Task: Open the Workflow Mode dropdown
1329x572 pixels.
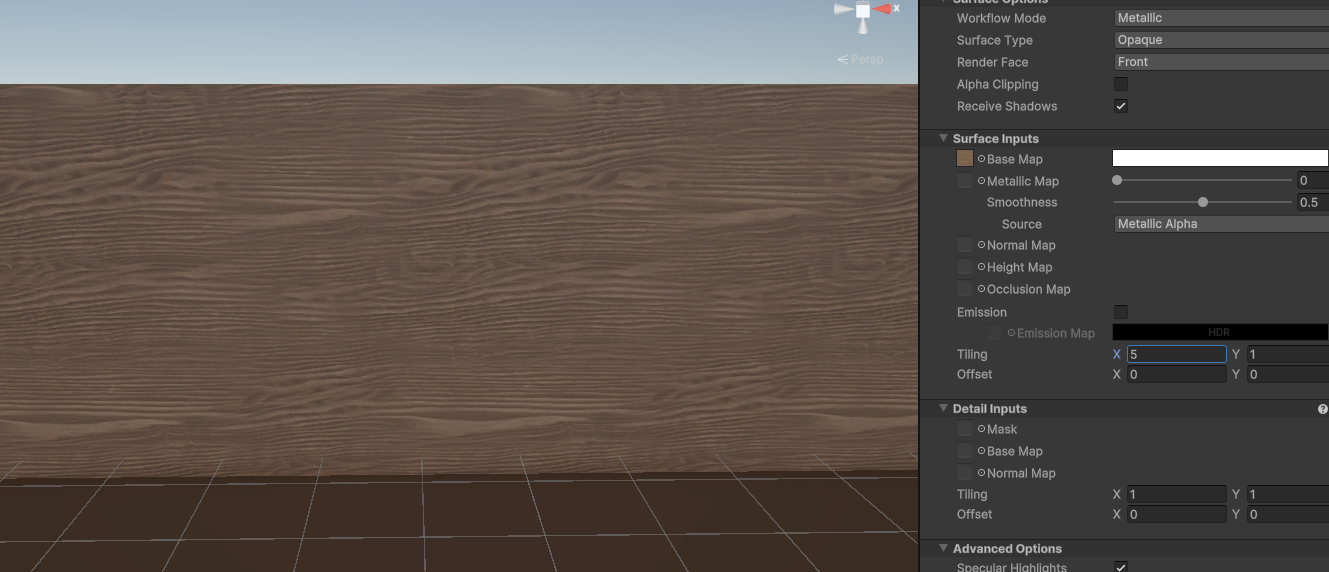Action: [1221, 18]
